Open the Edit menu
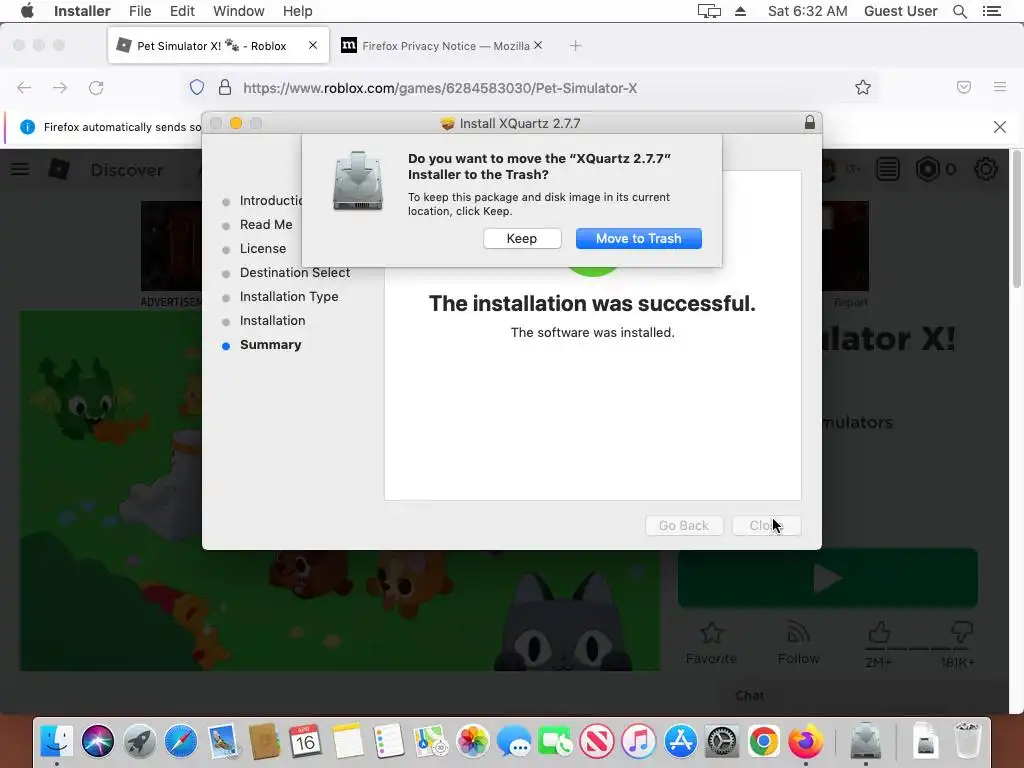This screenshot has height=768, width=1024. pyautogui.click(x=182, y=11)
